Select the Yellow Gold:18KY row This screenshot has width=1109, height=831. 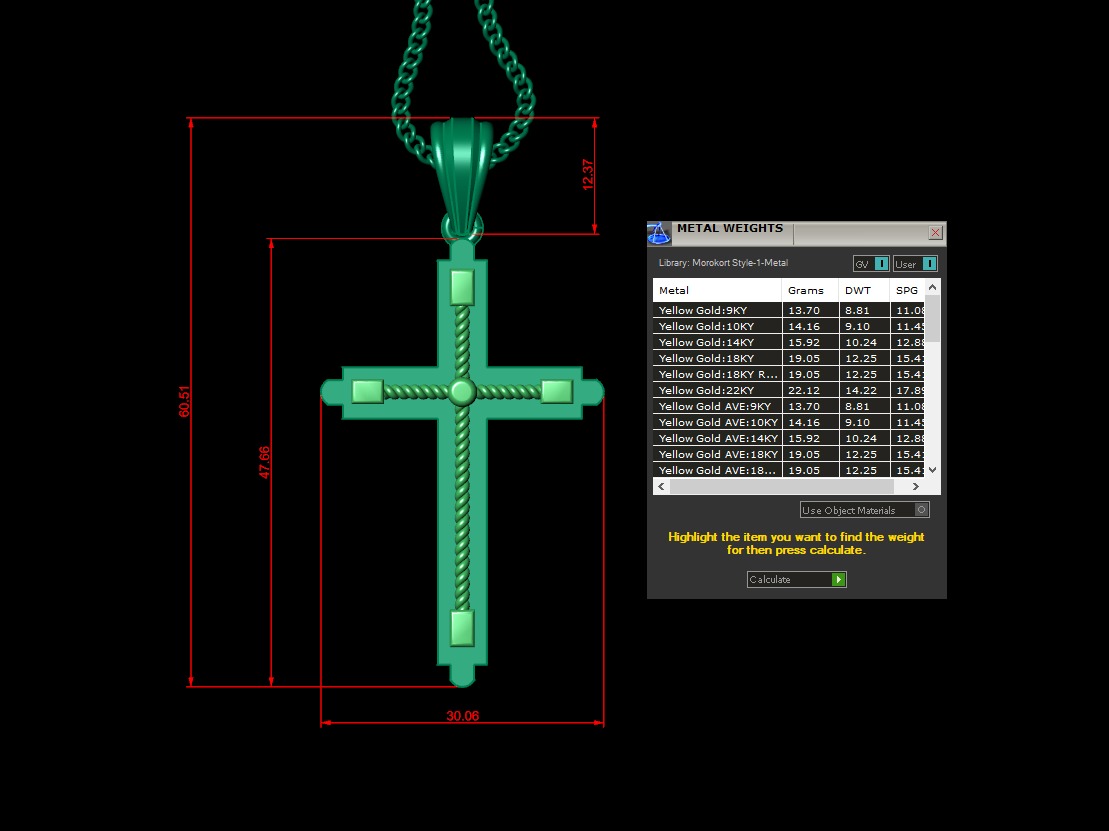tap(789, 358)
